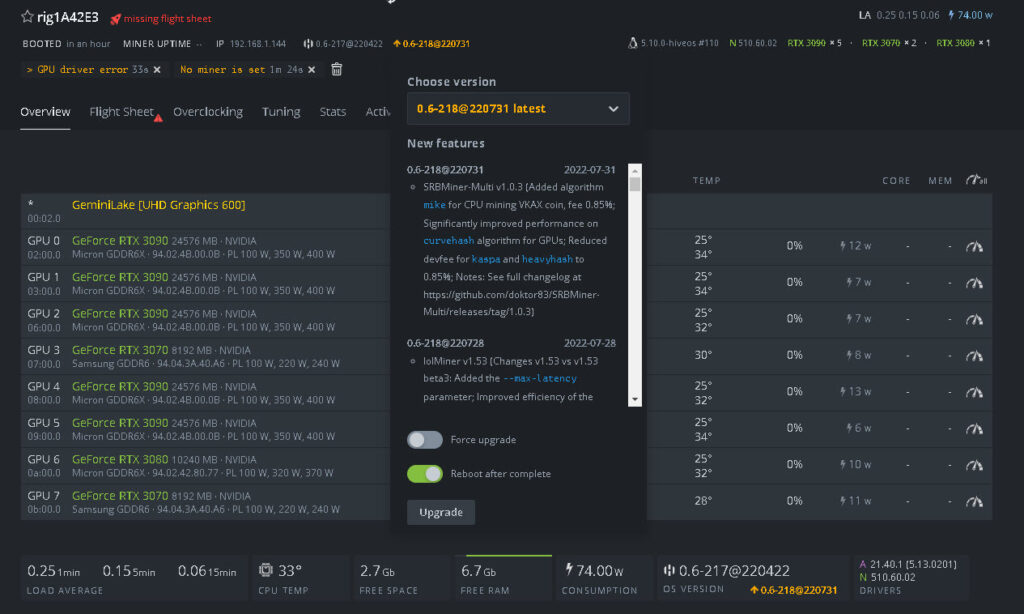Click the changelog scrollbar down arrow
The height and width of the screenshot is (614, 1024).
[x=635, y=400]
